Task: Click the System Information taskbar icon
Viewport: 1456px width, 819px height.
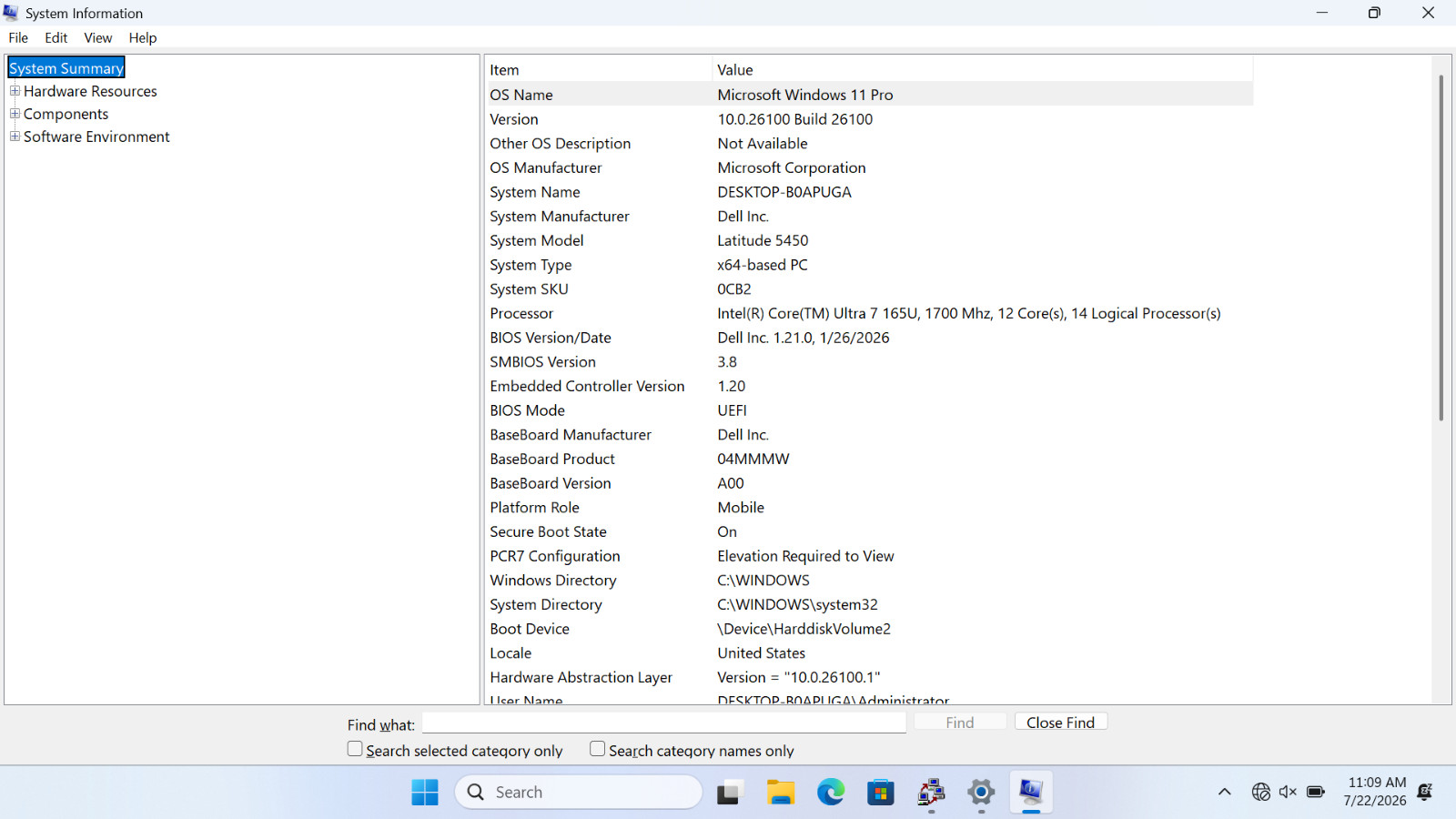Action: tap(1031, 792)
